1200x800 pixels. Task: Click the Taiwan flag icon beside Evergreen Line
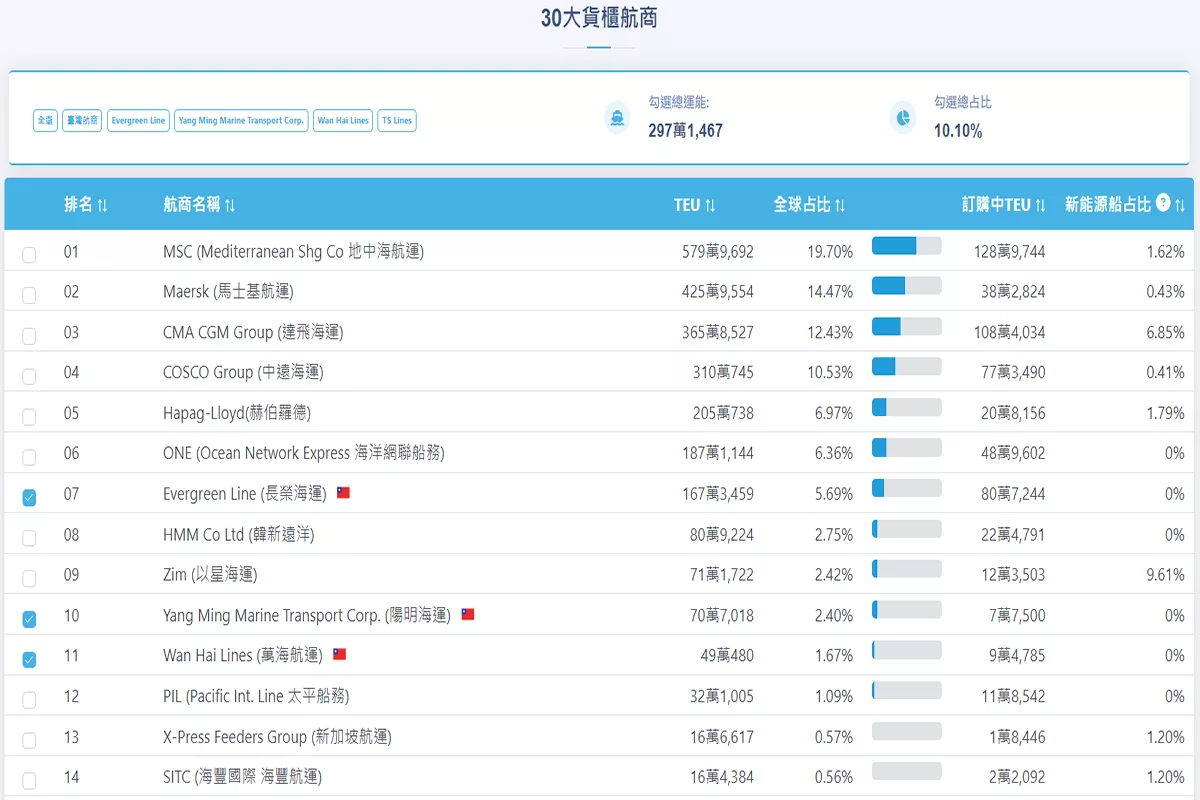(x=343, y=493)
